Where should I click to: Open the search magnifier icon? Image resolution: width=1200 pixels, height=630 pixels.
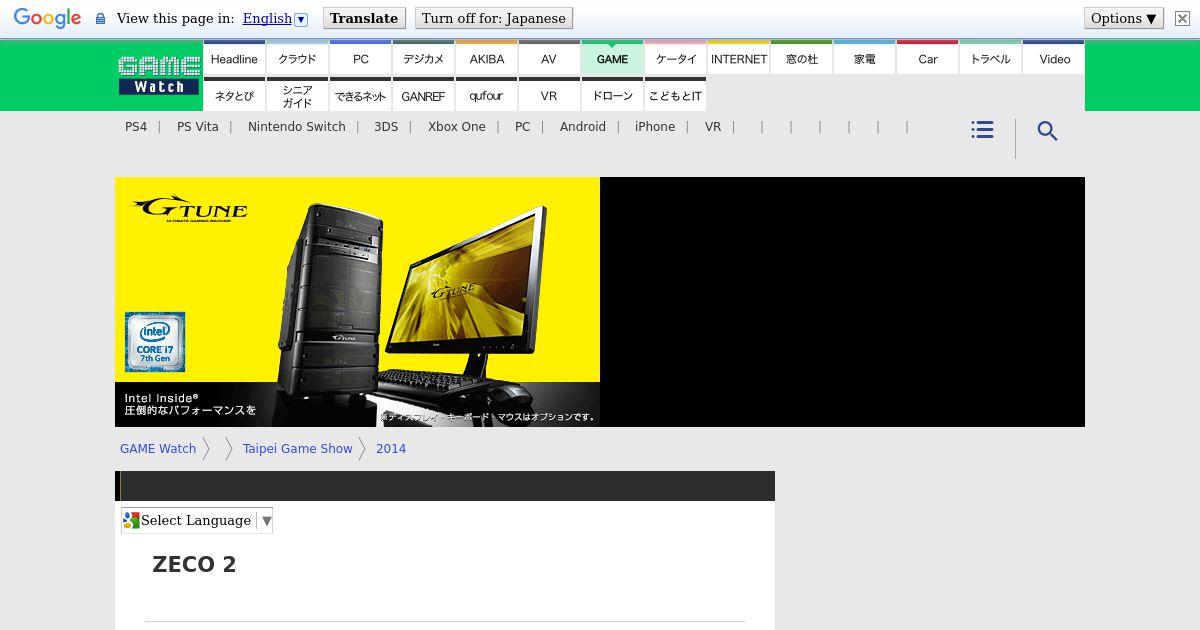(x=1047, y=131)
